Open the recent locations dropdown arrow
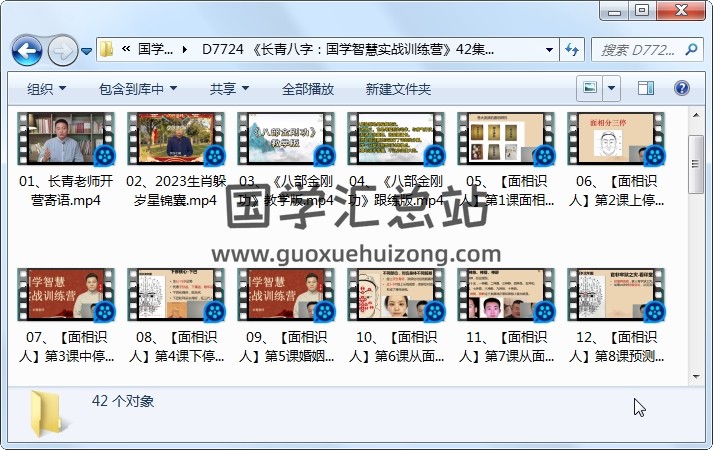713x450 pixels. pyautogui.click(x=86, y=51)
